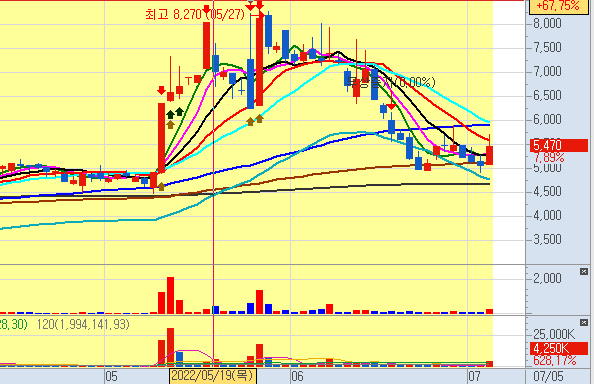
Task: Click the 05 month label on time axis
Action: (x=111, y=376)
